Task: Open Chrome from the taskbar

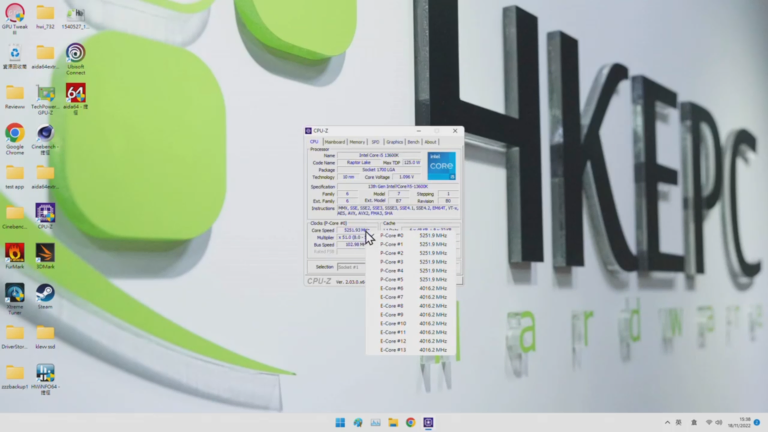Action: pos(410,422)
